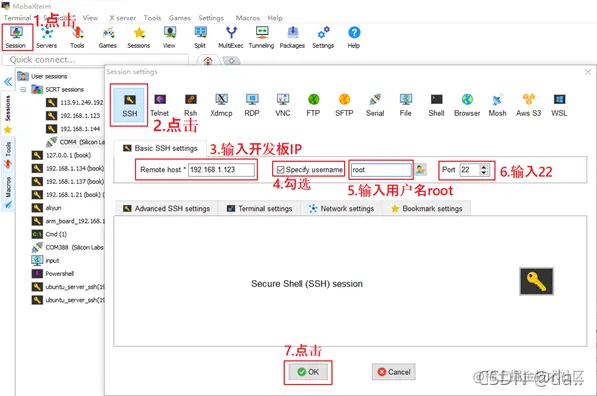Select the VNC session type
Screen dimensions: 597x396
point(283,105)
